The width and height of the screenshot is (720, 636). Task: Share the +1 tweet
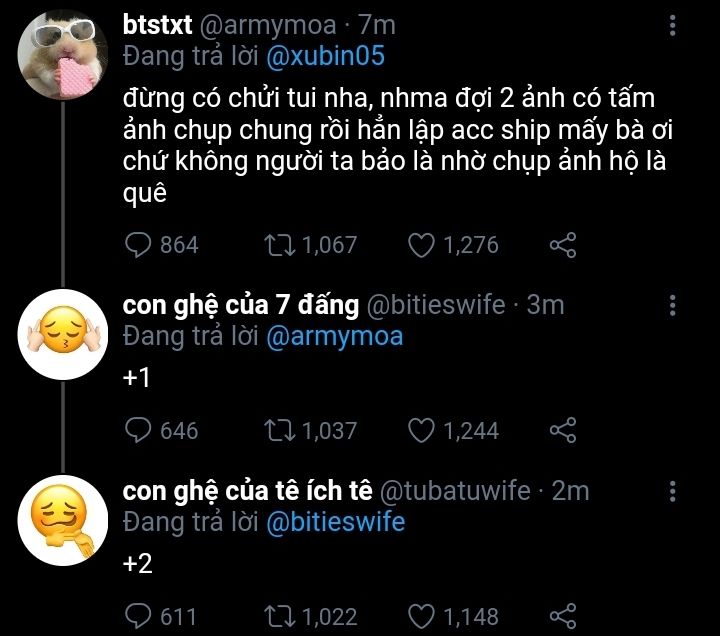pos(562,430)
